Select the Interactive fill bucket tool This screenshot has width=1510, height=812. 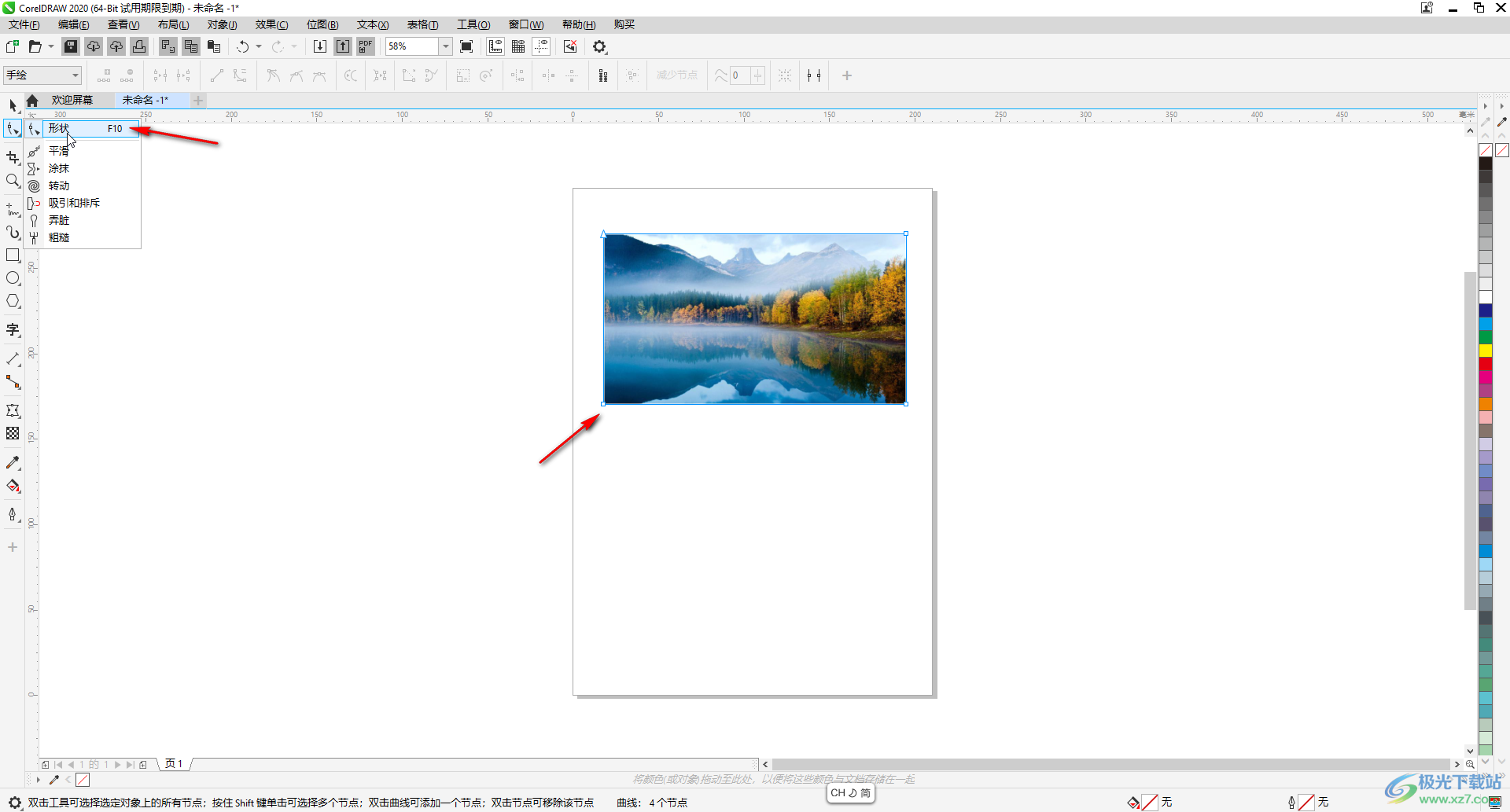13,486
